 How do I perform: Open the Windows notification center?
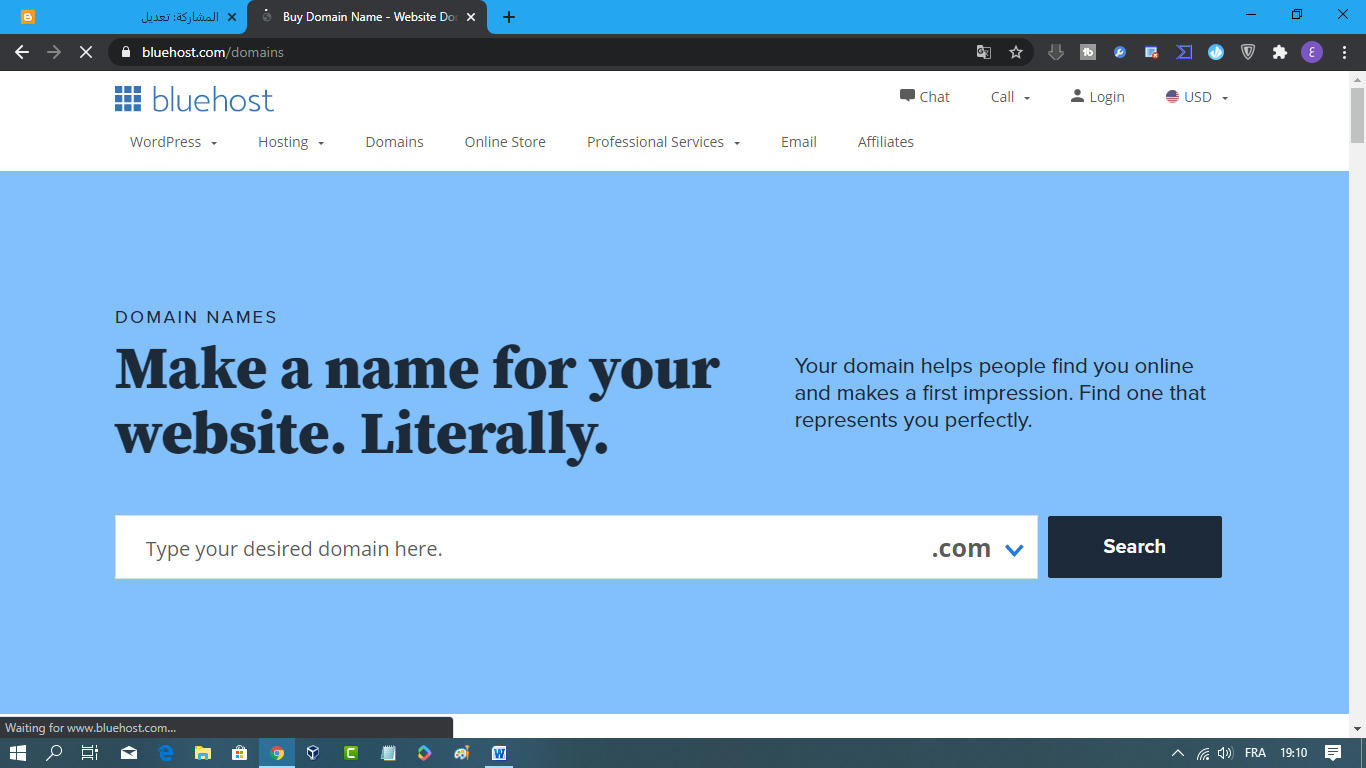[1333, 753]
